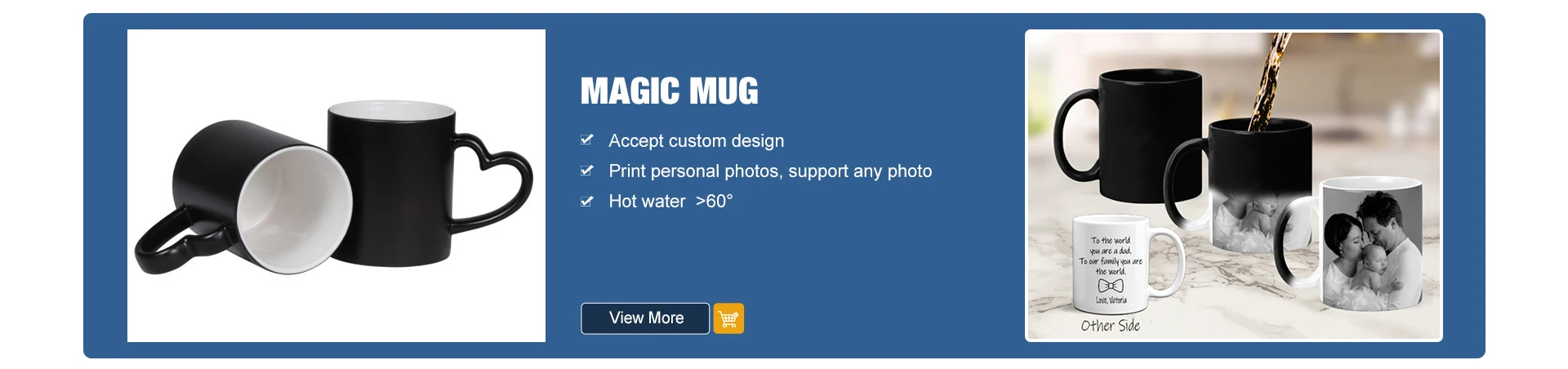
Task: Click the bow tie graphic on white mug
Action: point(1111,286)
